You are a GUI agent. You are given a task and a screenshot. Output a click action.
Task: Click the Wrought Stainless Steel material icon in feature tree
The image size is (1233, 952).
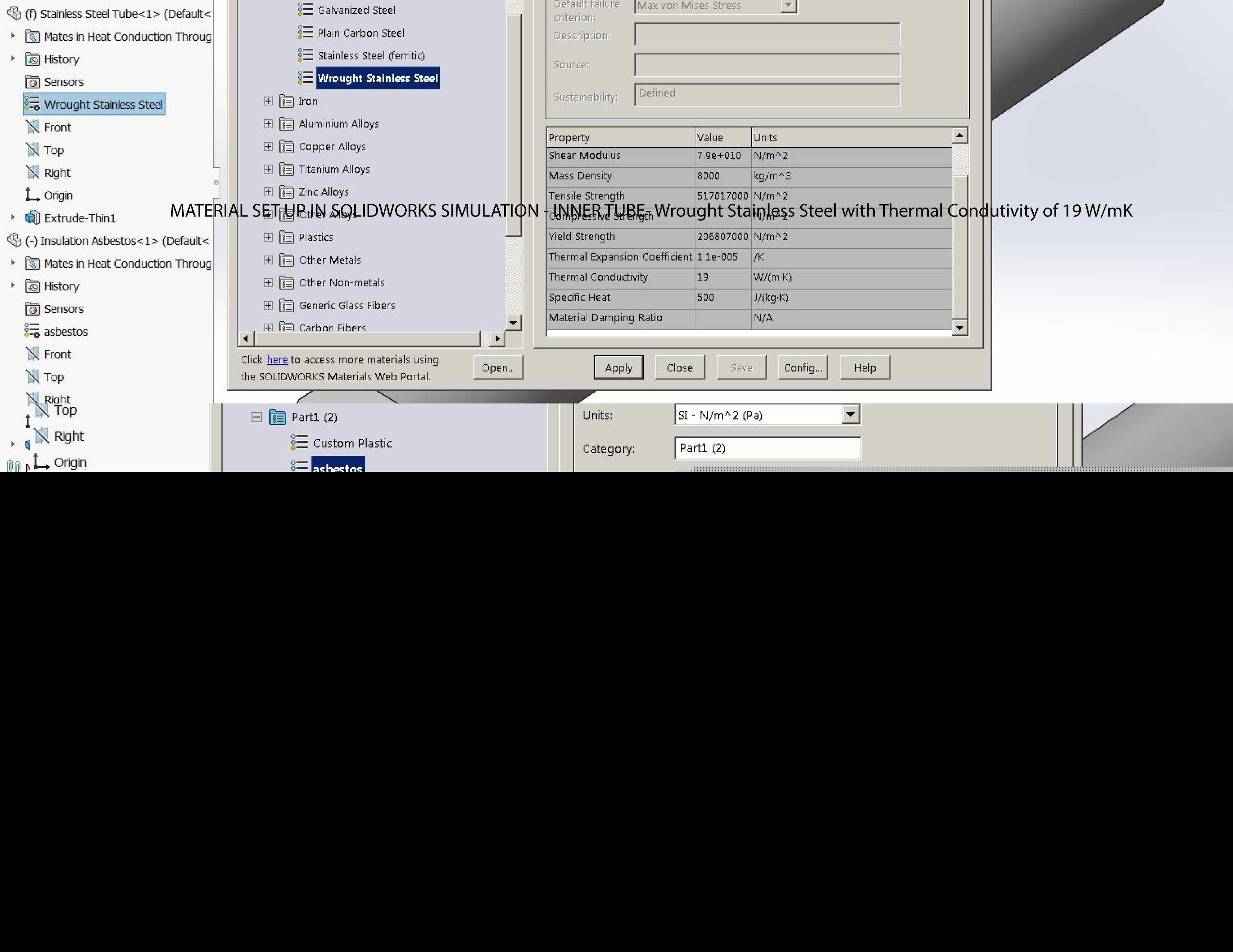[32, 104]
